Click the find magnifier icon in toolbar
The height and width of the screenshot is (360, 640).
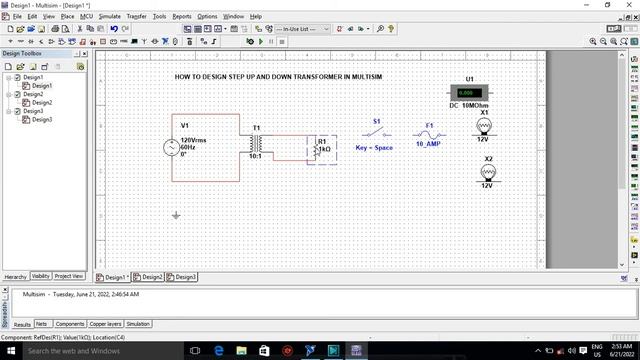[380, 29]
